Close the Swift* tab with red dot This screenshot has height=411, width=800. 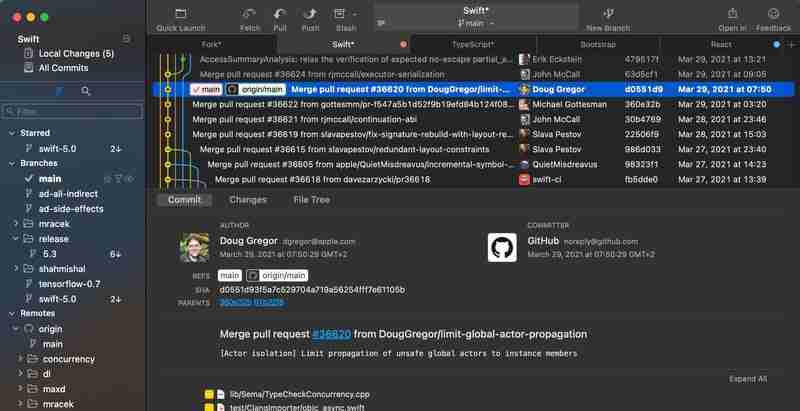click(x=404, y=44)
